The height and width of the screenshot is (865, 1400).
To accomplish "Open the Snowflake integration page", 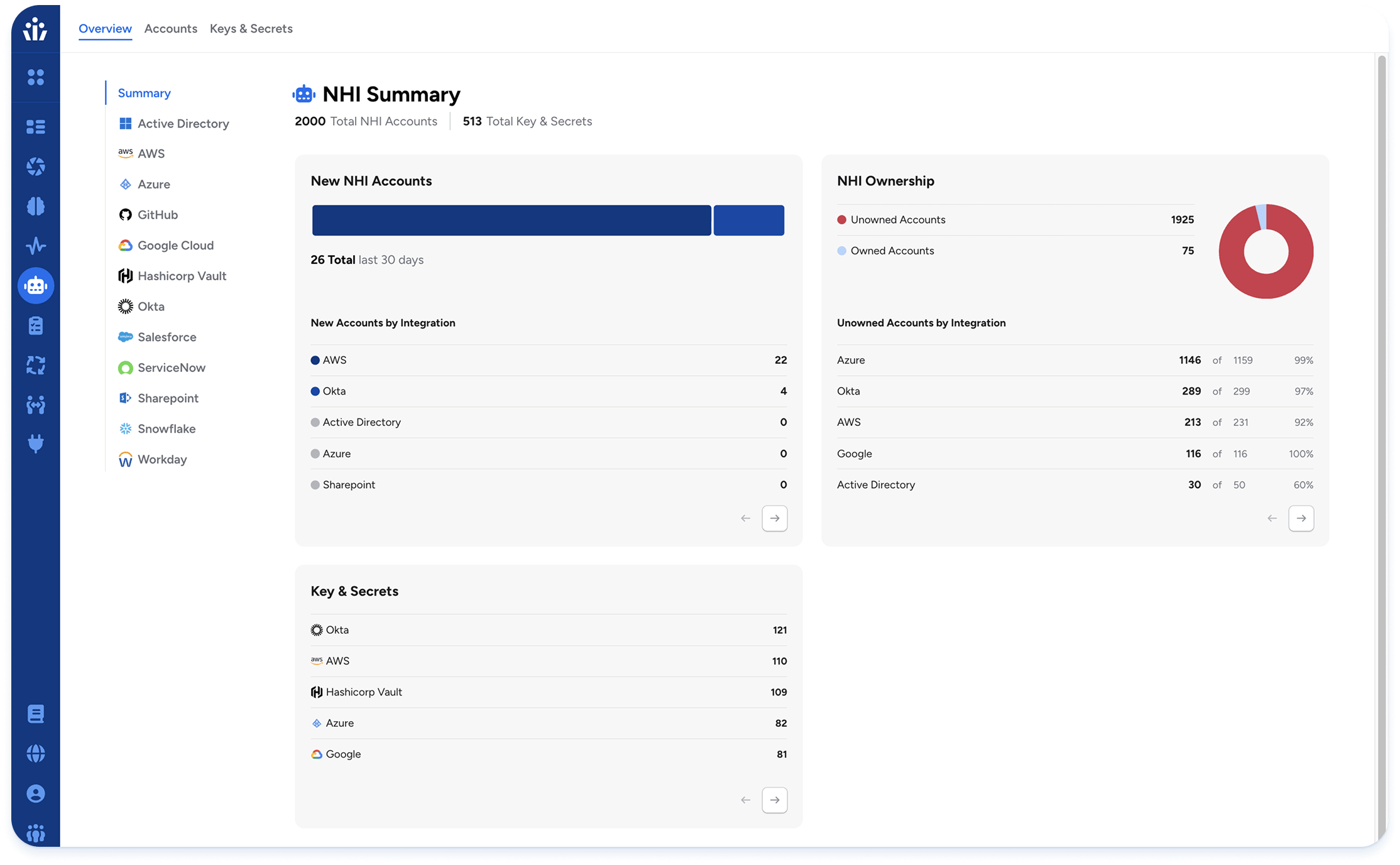I will [166, 428].
